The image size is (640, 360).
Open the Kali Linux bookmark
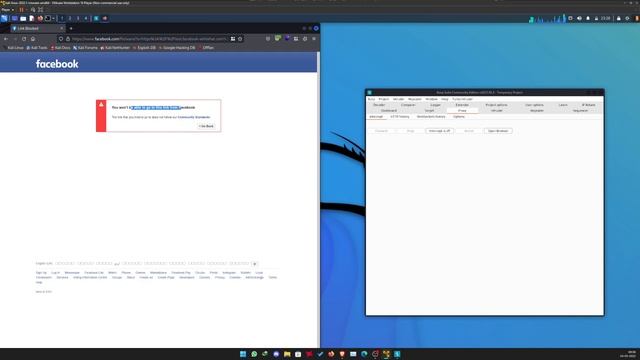[x=13, y=48]
